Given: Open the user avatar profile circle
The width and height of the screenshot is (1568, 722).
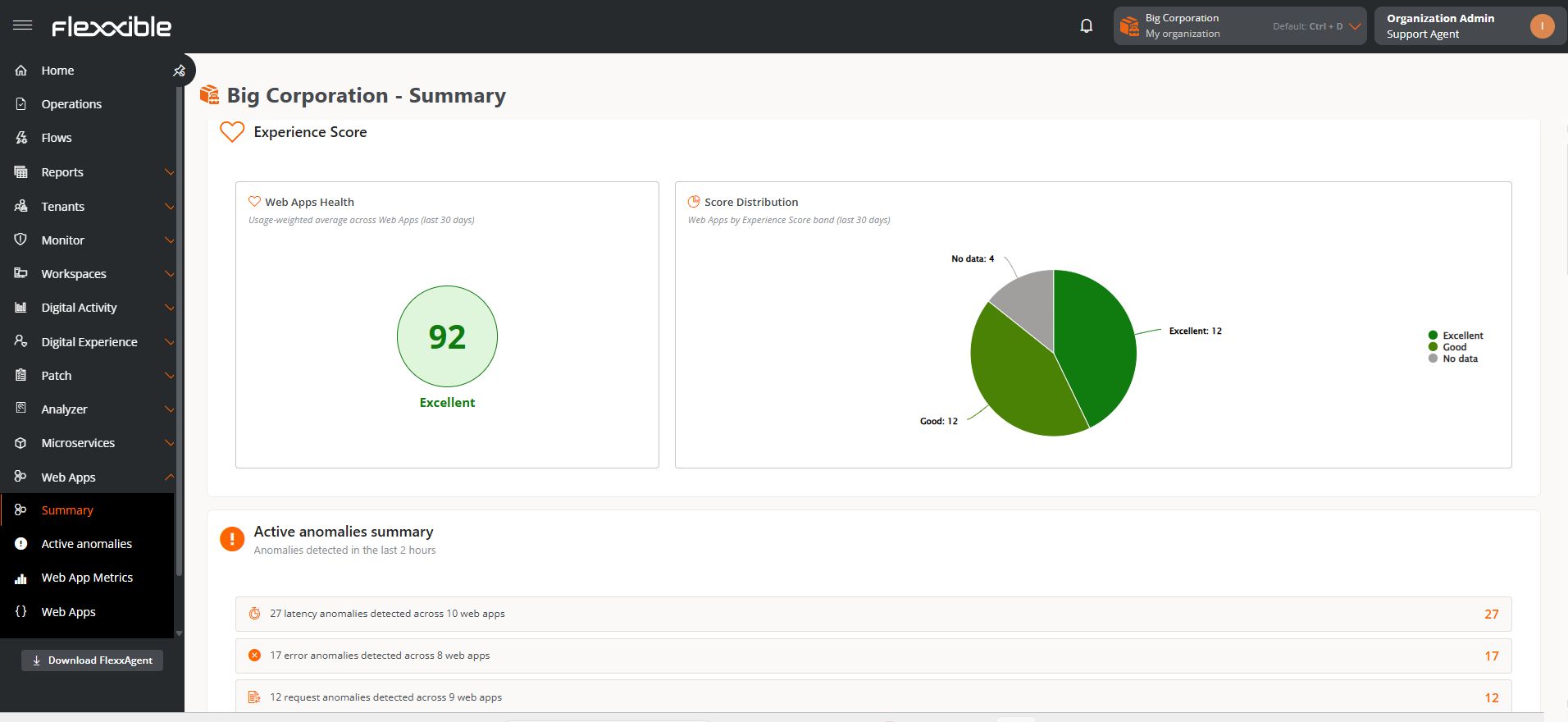Looking at the screenshot, I should 1542,26.
